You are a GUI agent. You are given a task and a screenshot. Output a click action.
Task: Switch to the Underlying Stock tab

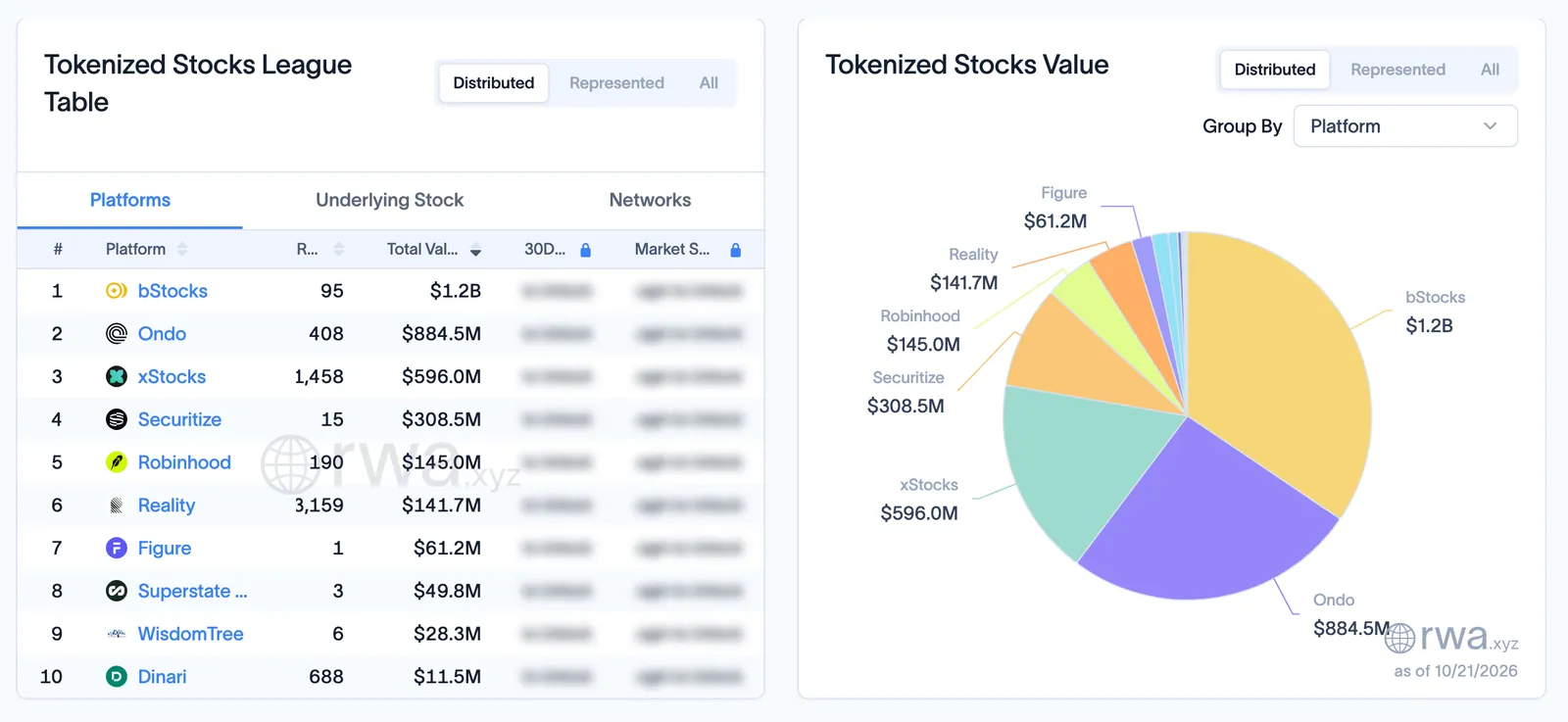pyautogui.click(x=389, y=200)
